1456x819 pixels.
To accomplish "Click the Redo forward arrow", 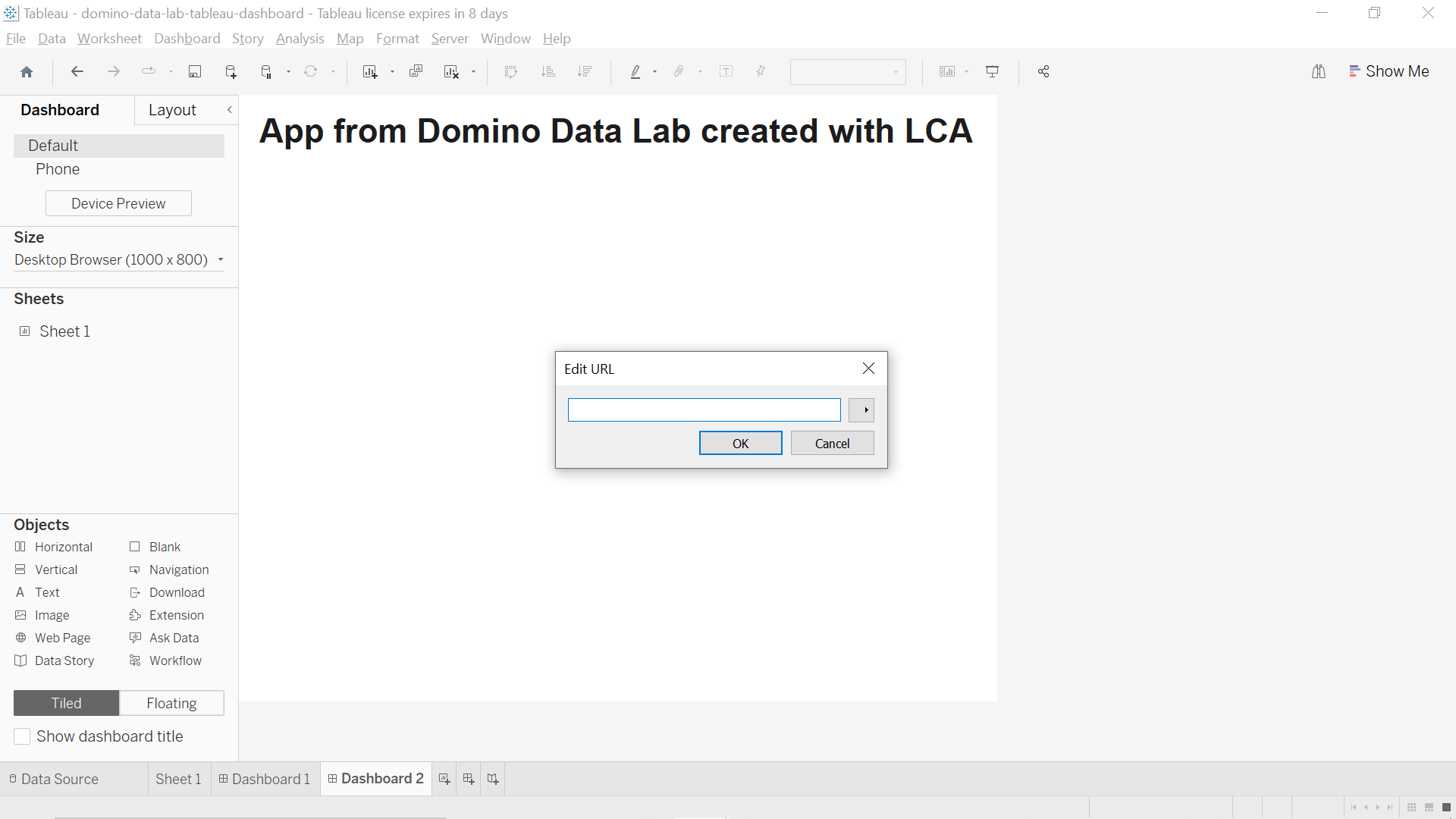I will pyautogui.click(x=114, y=71).
